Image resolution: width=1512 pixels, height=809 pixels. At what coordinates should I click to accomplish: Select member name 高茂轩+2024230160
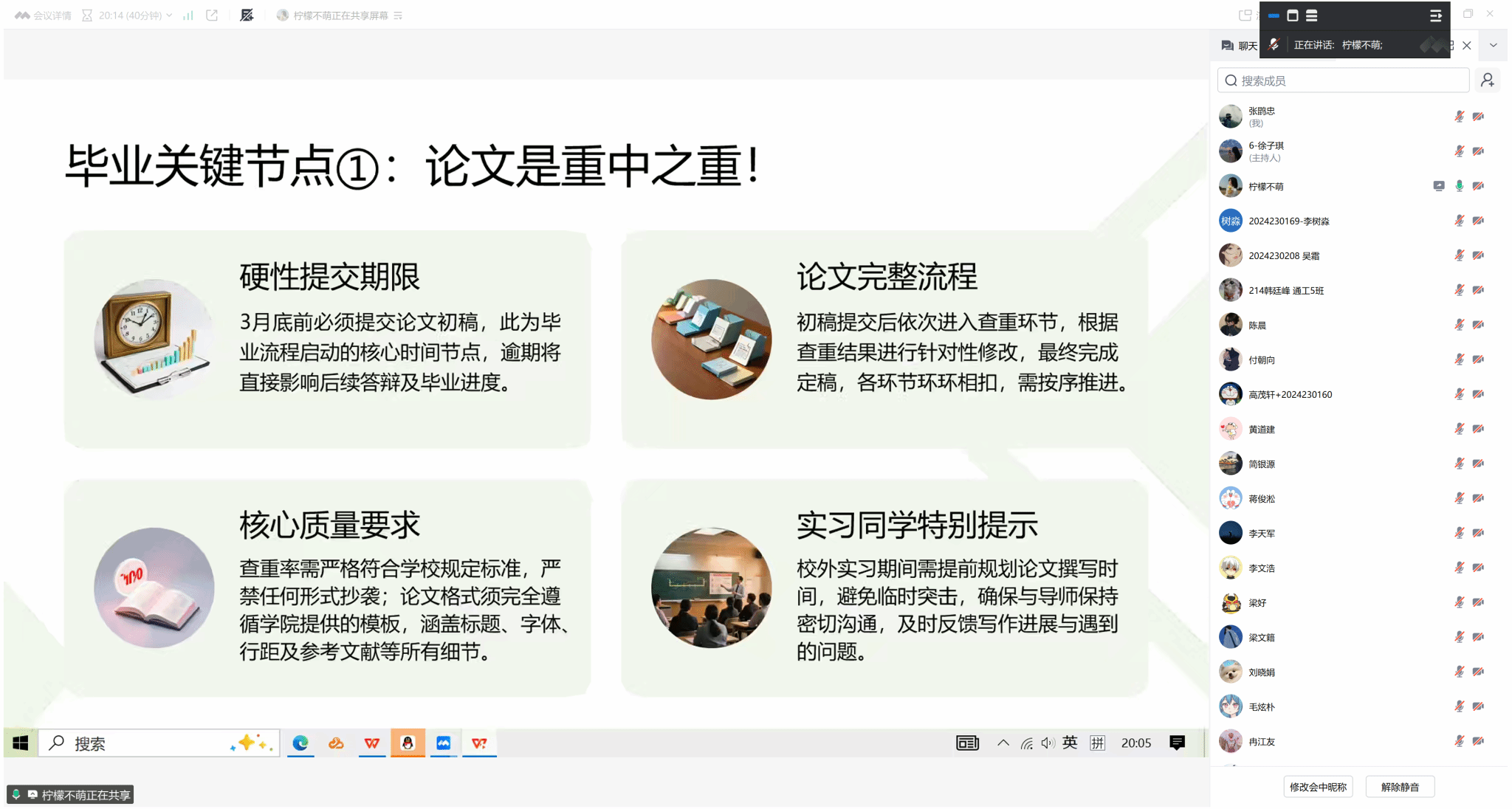[1291, 394]
